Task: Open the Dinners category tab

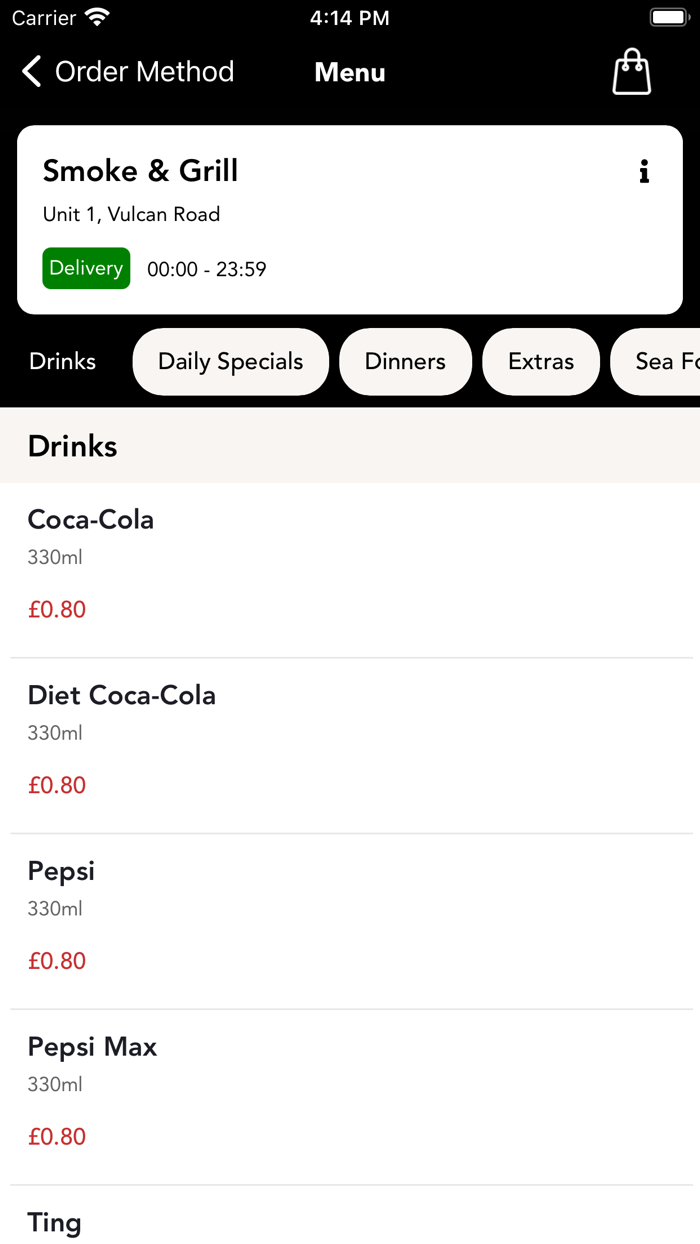Action: (x=405, y=361)
